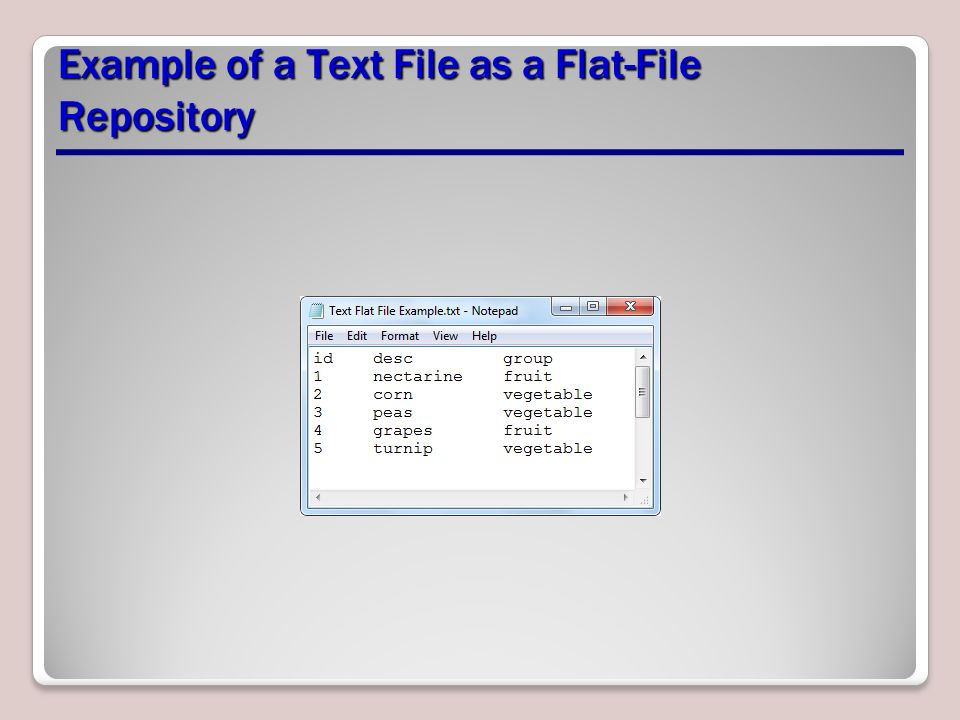
Task: Open the Edit menu in Notepad
Action: click(x=356, y=336)
